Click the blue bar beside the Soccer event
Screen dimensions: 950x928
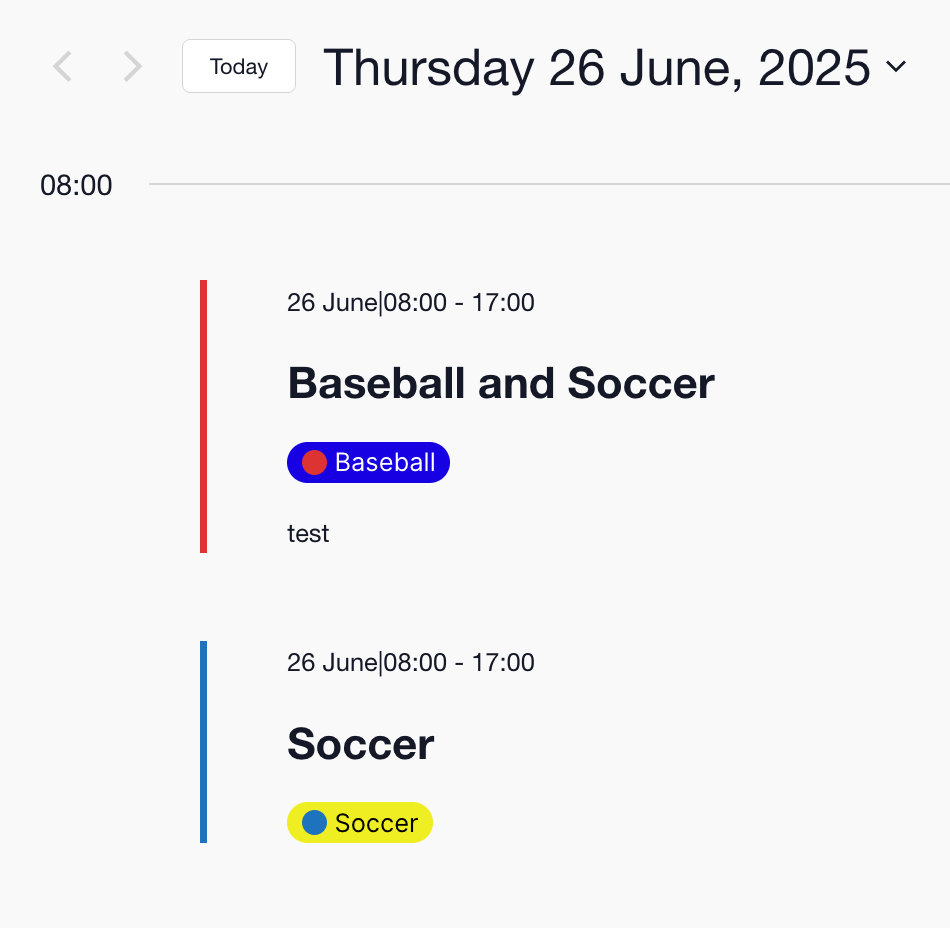[x=204, y=742]
